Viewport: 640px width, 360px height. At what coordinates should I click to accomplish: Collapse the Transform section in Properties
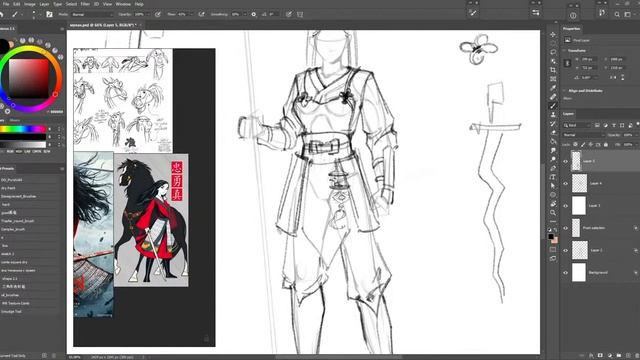564,51
